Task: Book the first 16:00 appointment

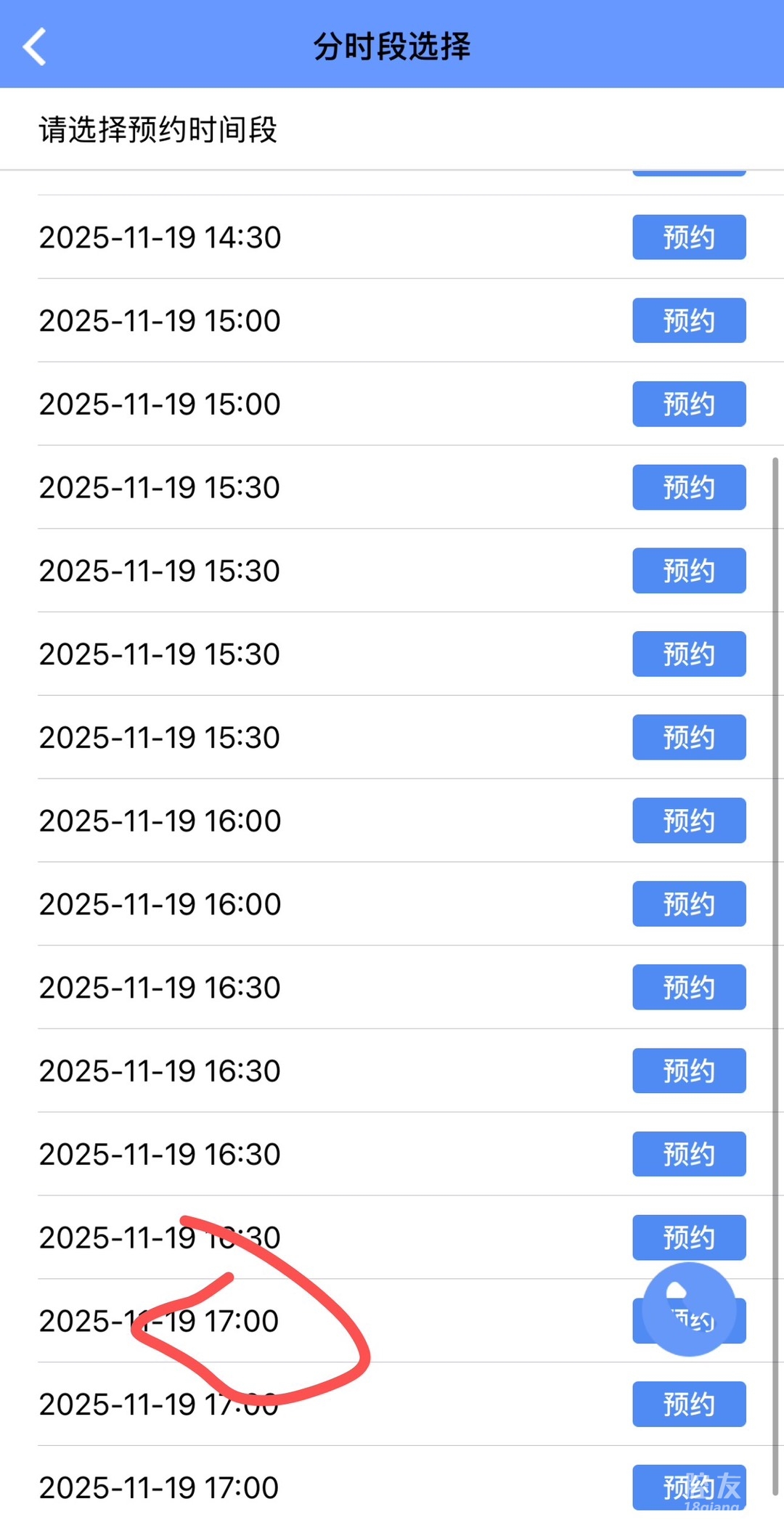Action: pos(688,821)
